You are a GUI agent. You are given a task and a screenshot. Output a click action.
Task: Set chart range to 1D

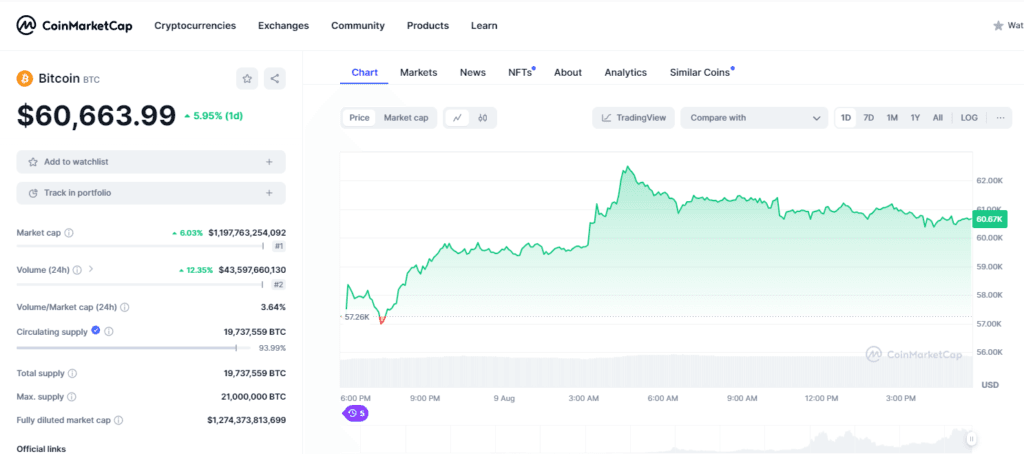(x=846, y=118)
